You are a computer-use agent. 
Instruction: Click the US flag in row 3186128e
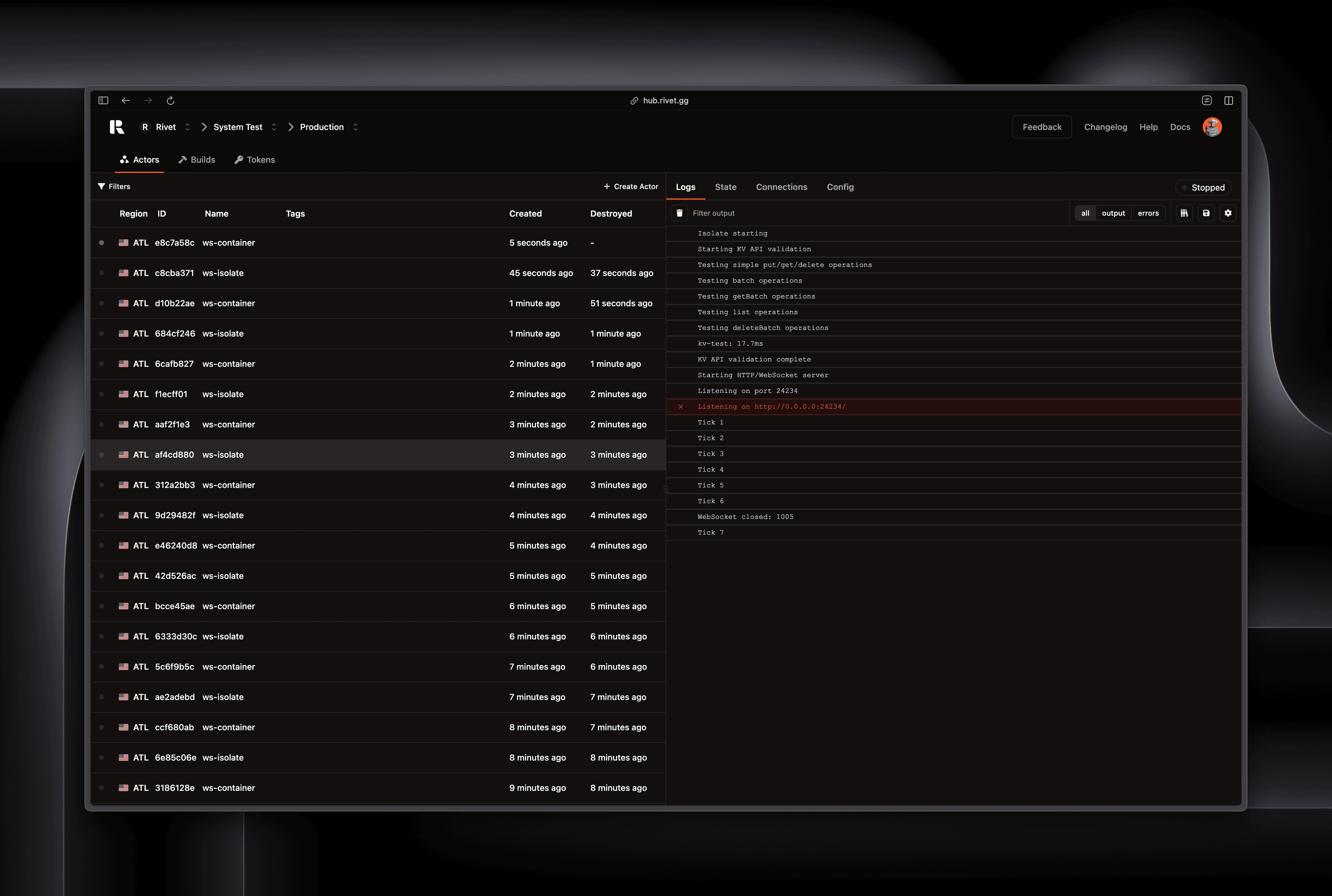click(x=123, y=788)
